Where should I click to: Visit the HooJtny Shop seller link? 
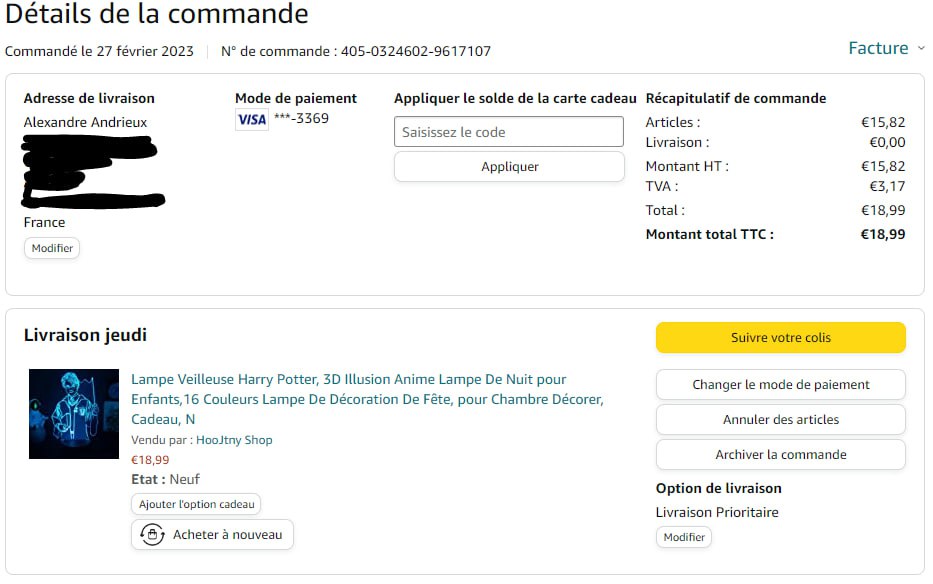coord(234,440)
